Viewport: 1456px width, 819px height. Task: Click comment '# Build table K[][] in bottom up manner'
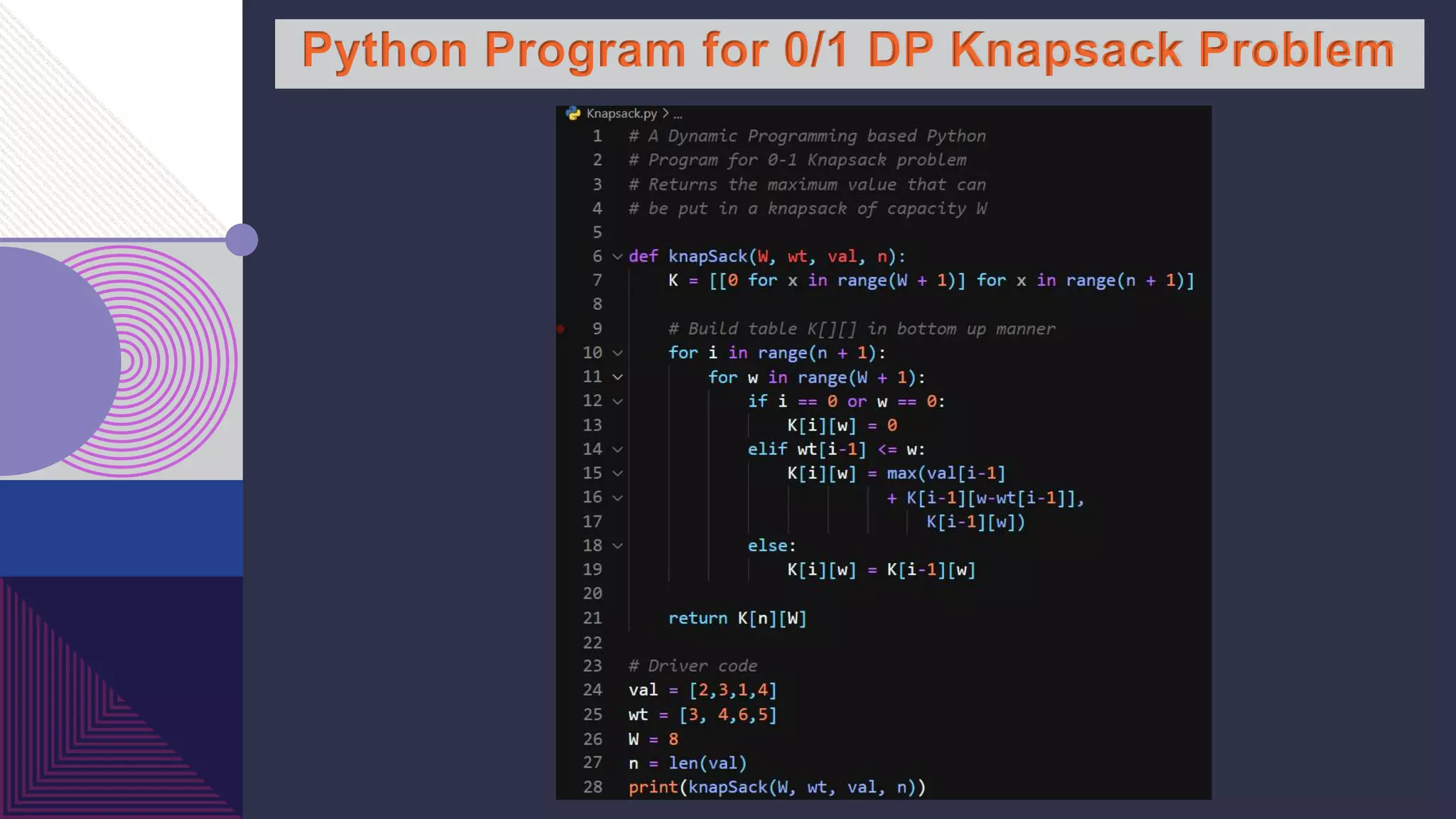[x=862, y=328]
